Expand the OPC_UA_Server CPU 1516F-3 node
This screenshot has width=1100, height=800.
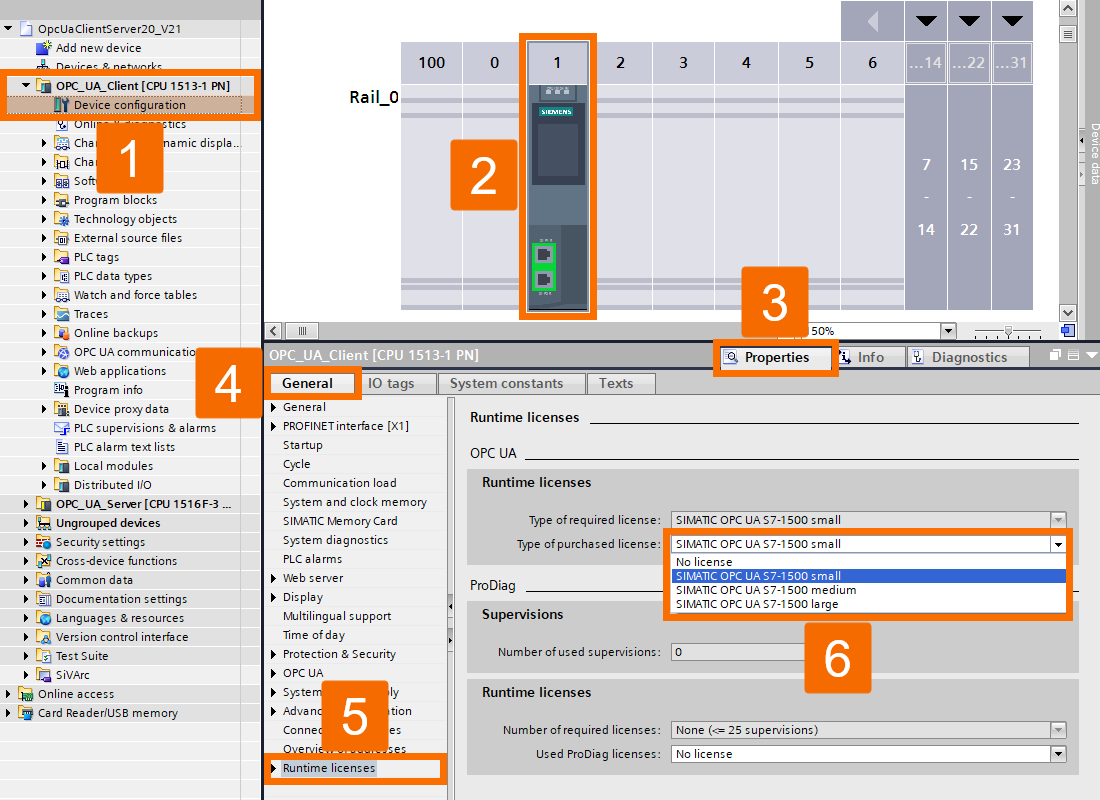pos(26,504)
